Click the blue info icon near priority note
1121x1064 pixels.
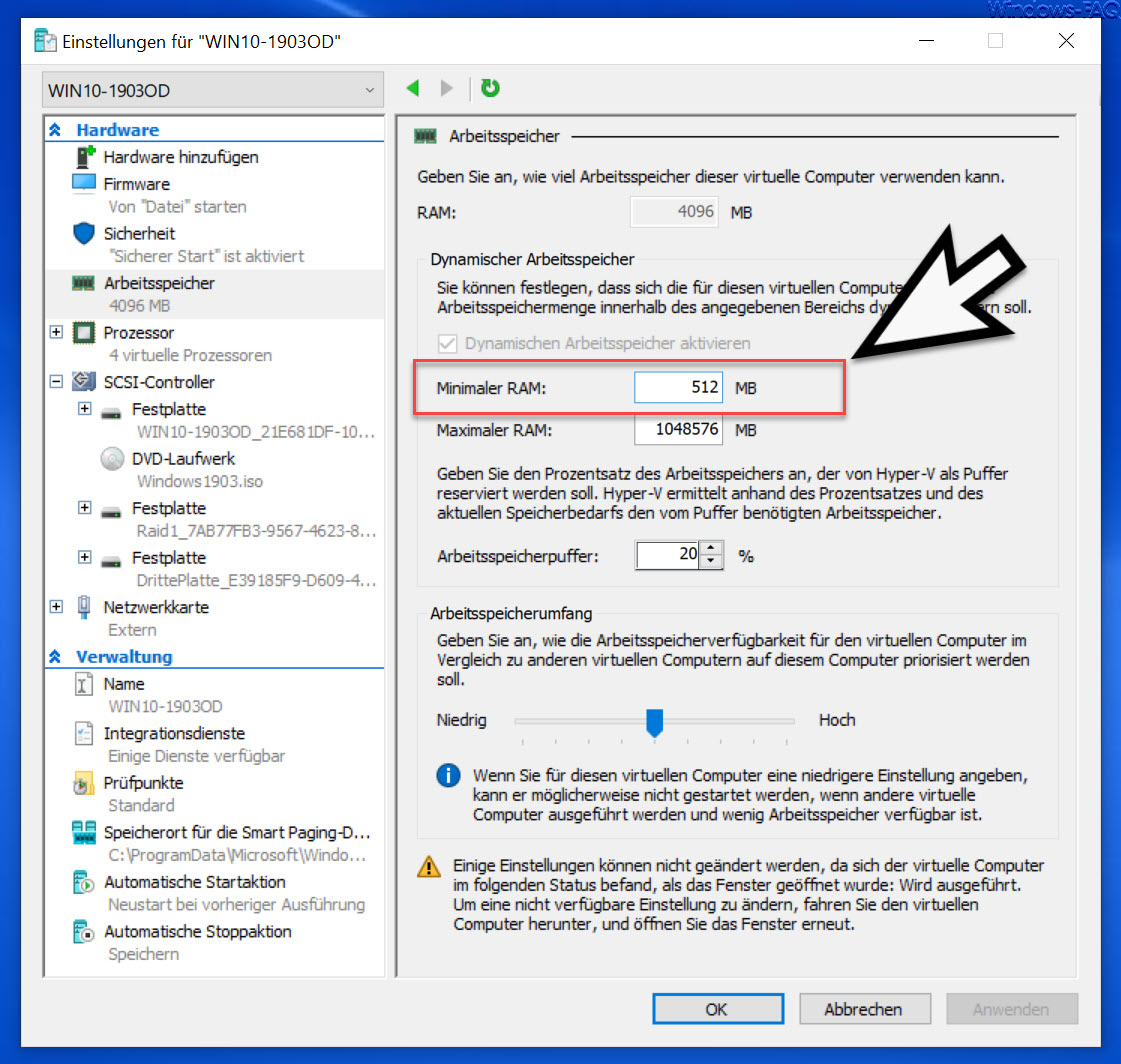coord(448,775)
